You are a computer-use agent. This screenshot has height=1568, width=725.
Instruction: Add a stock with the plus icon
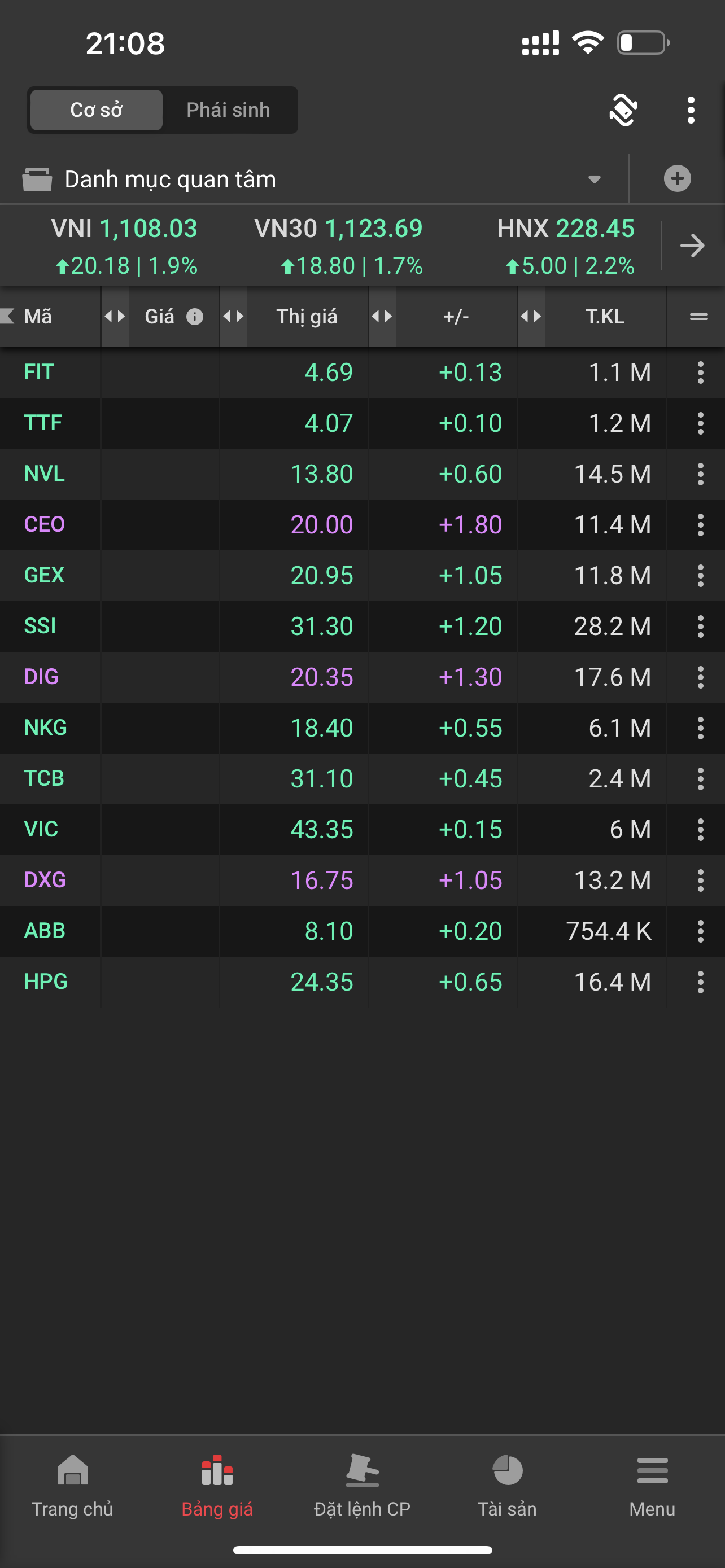click(677, 179)
